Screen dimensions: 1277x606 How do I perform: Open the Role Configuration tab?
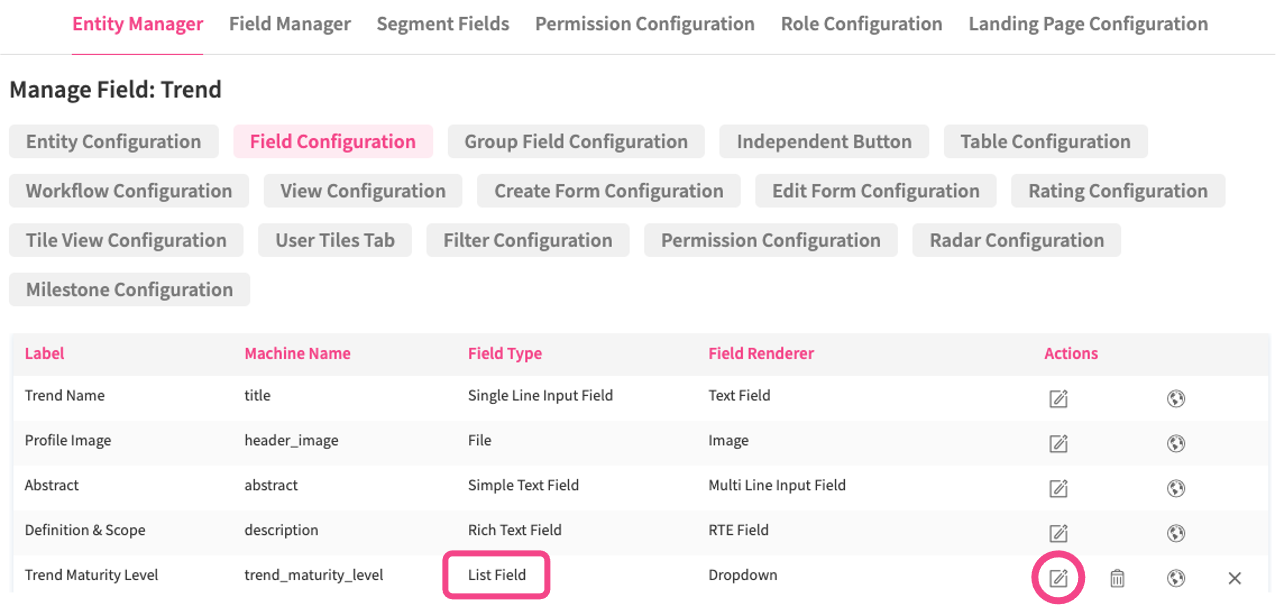861,24
